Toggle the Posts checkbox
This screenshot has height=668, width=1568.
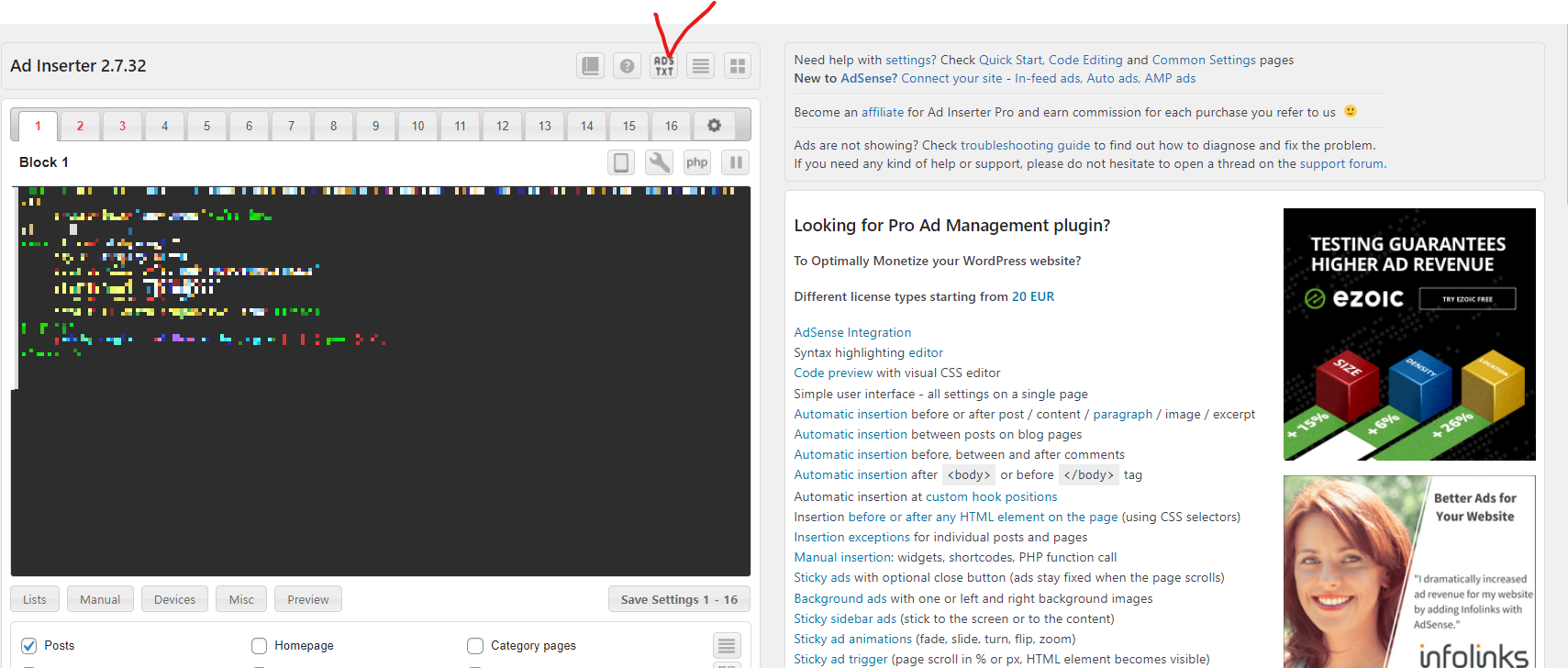(x=29, y=646)
